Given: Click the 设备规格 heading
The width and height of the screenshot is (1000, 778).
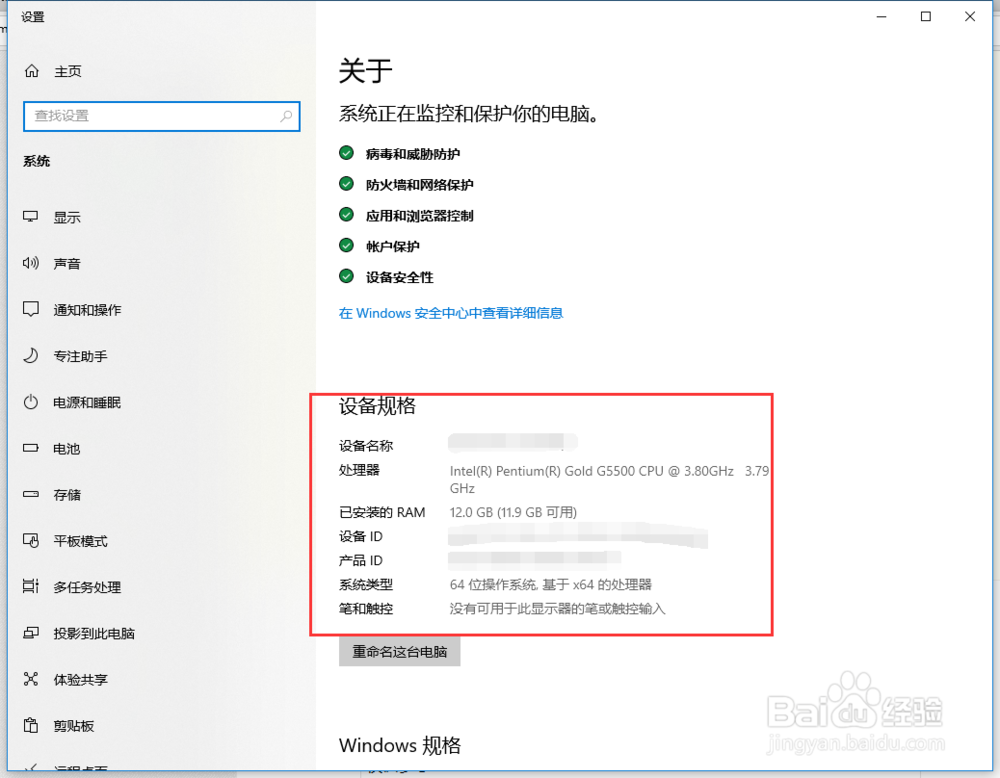Looking at the screenshot, I should 378,406.
